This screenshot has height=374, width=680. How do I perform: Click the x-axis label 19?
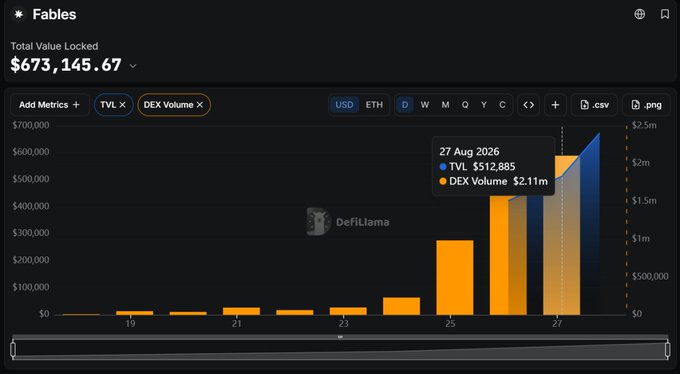pos(130,324)
